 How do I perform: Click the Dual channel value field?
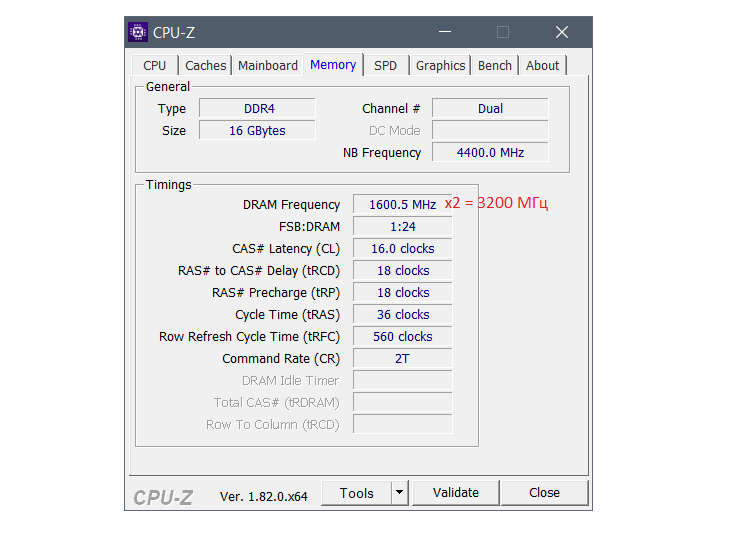coord(490,108)
